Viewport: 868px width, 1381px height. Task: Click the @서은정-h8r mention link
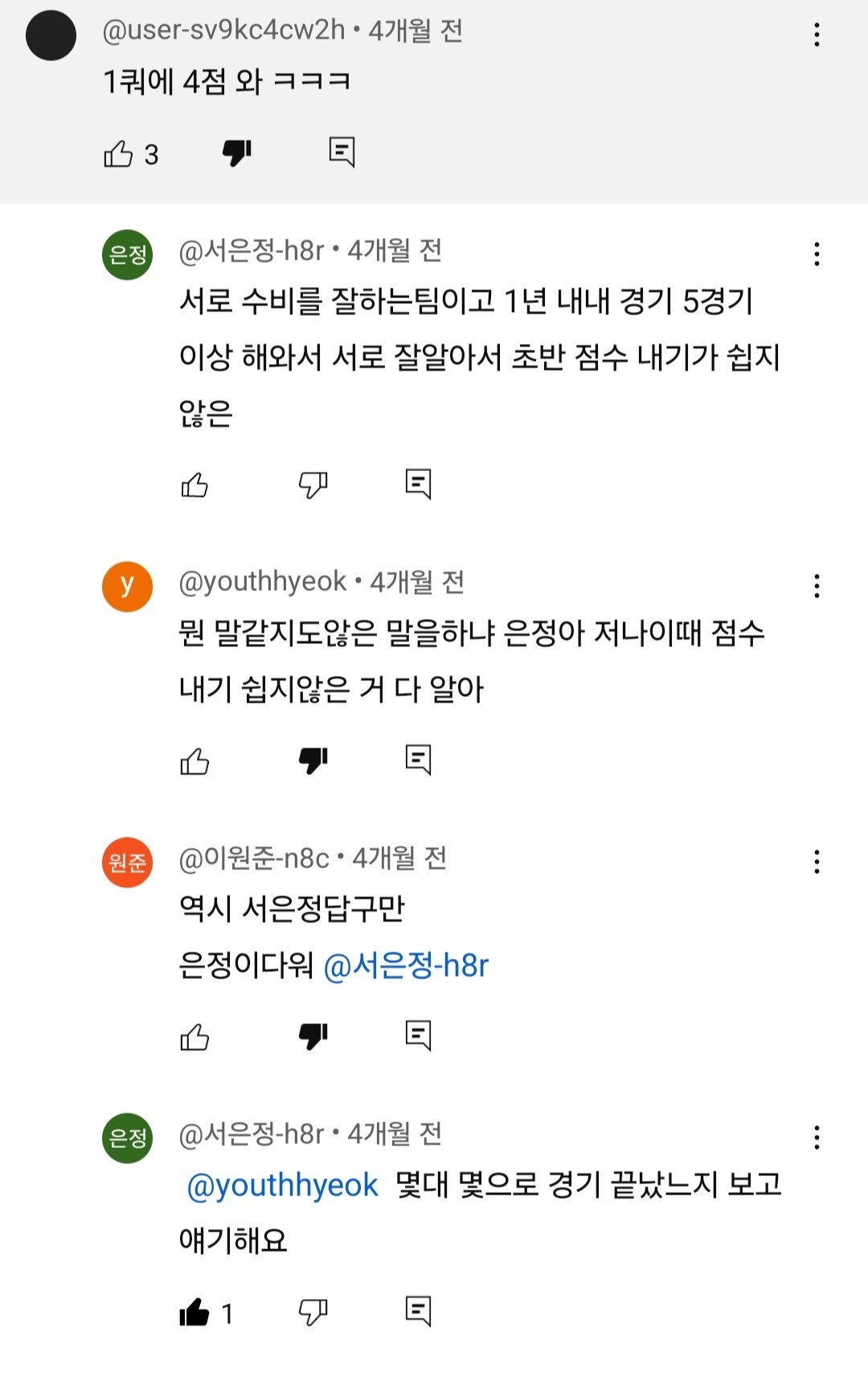(x=406, y=965)
